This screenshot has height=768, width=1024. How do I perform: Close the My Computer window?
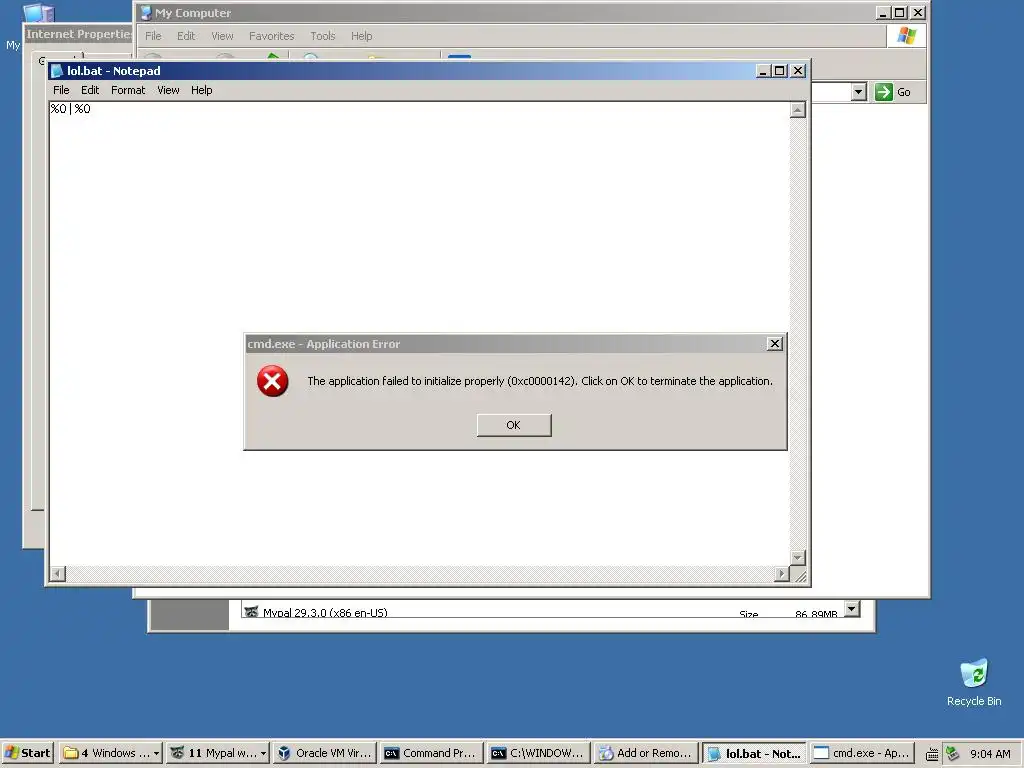point(918,12)
